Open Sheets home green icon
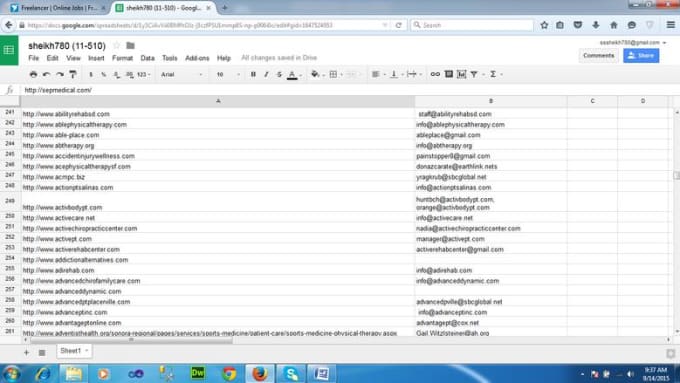Viewport: 680px width, 383px height. tap(9, 50)
